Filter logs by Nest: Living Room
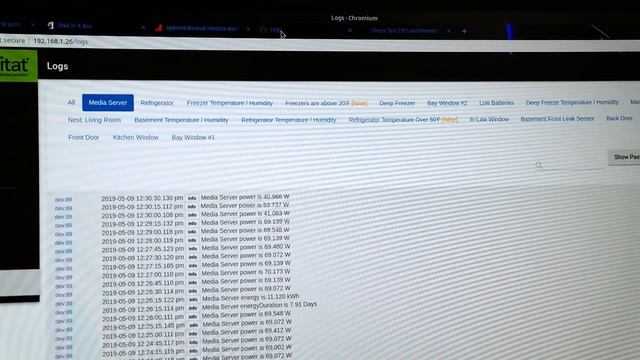 94,120
